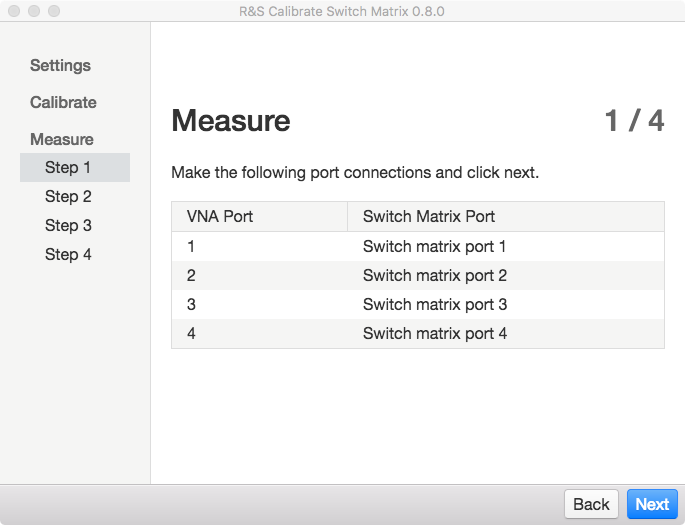Click the Next button

click(652, 504)
